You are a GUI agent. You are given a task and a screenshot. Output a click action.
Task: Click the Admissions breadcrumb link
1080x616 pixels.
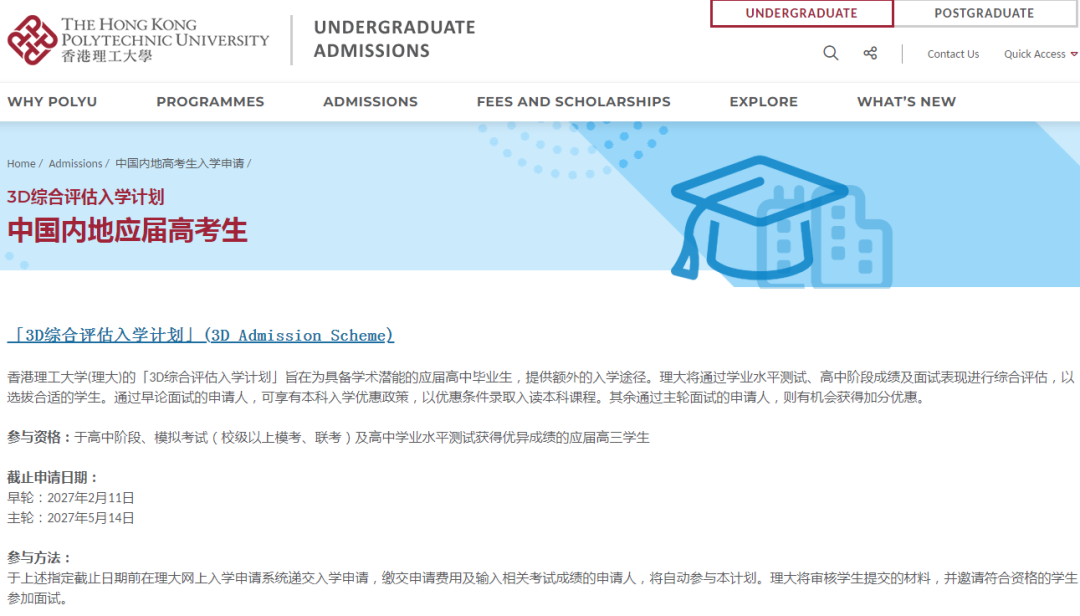pos(75,163)
